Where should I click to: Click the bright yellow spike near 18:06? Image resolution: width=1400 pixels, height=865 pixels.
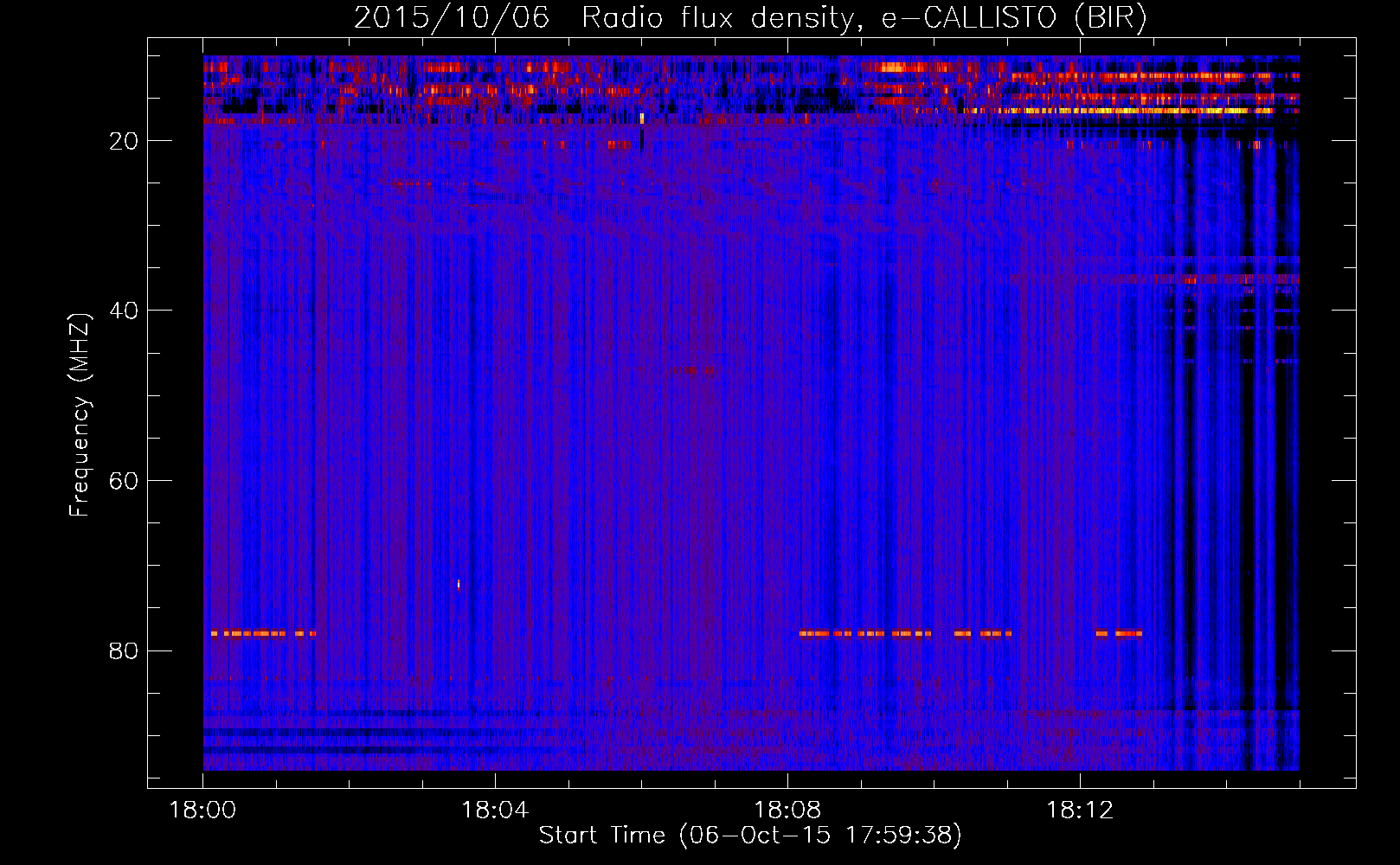[642, 119]
